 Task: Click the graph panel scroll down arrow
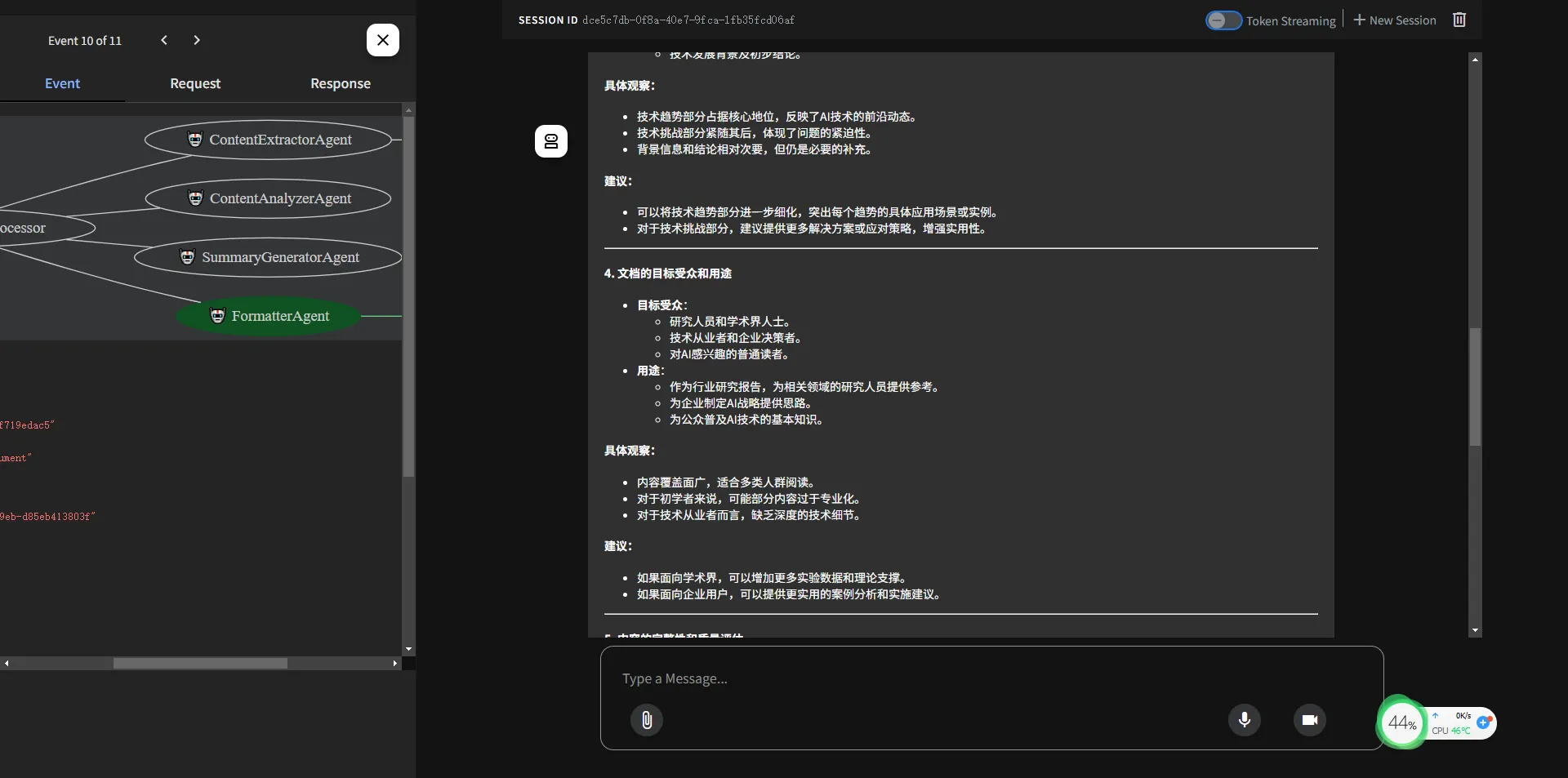[x=408, y=650]
